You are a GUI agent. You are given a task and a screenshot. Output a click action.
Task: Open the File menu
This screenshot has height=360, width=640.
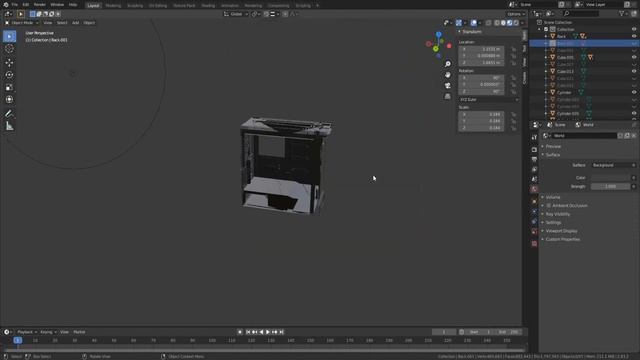tap(15, 4)
